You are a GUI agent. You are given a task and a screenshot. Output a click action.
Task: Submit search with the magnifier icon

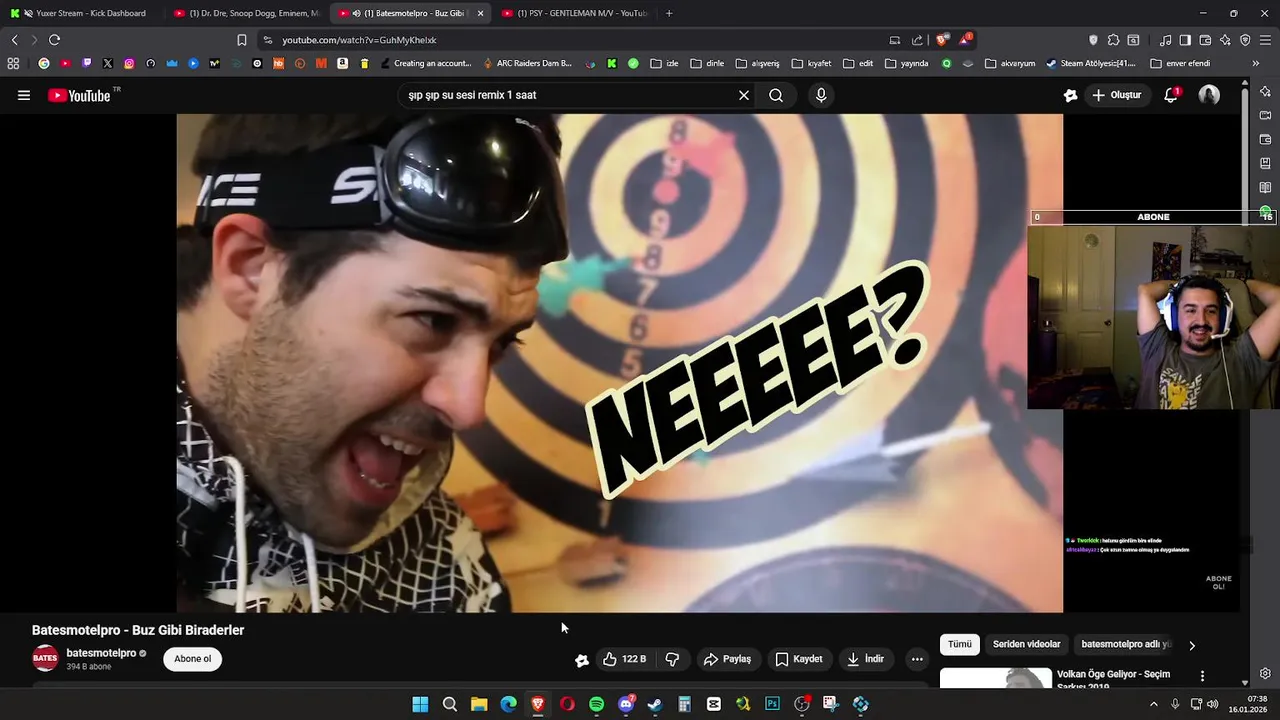click(776, 96)
